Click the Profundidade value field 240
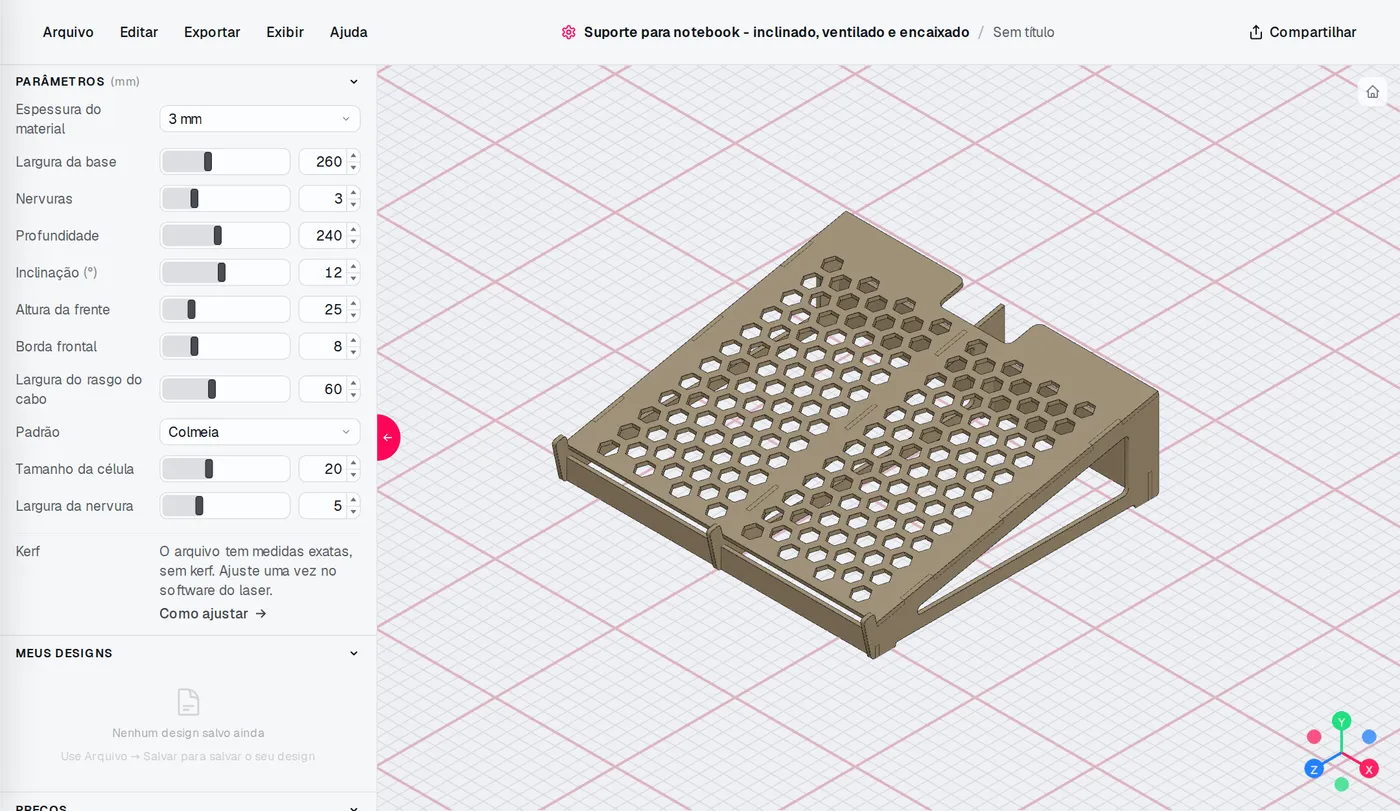The image size is (1400, 811). click(322, 235)
